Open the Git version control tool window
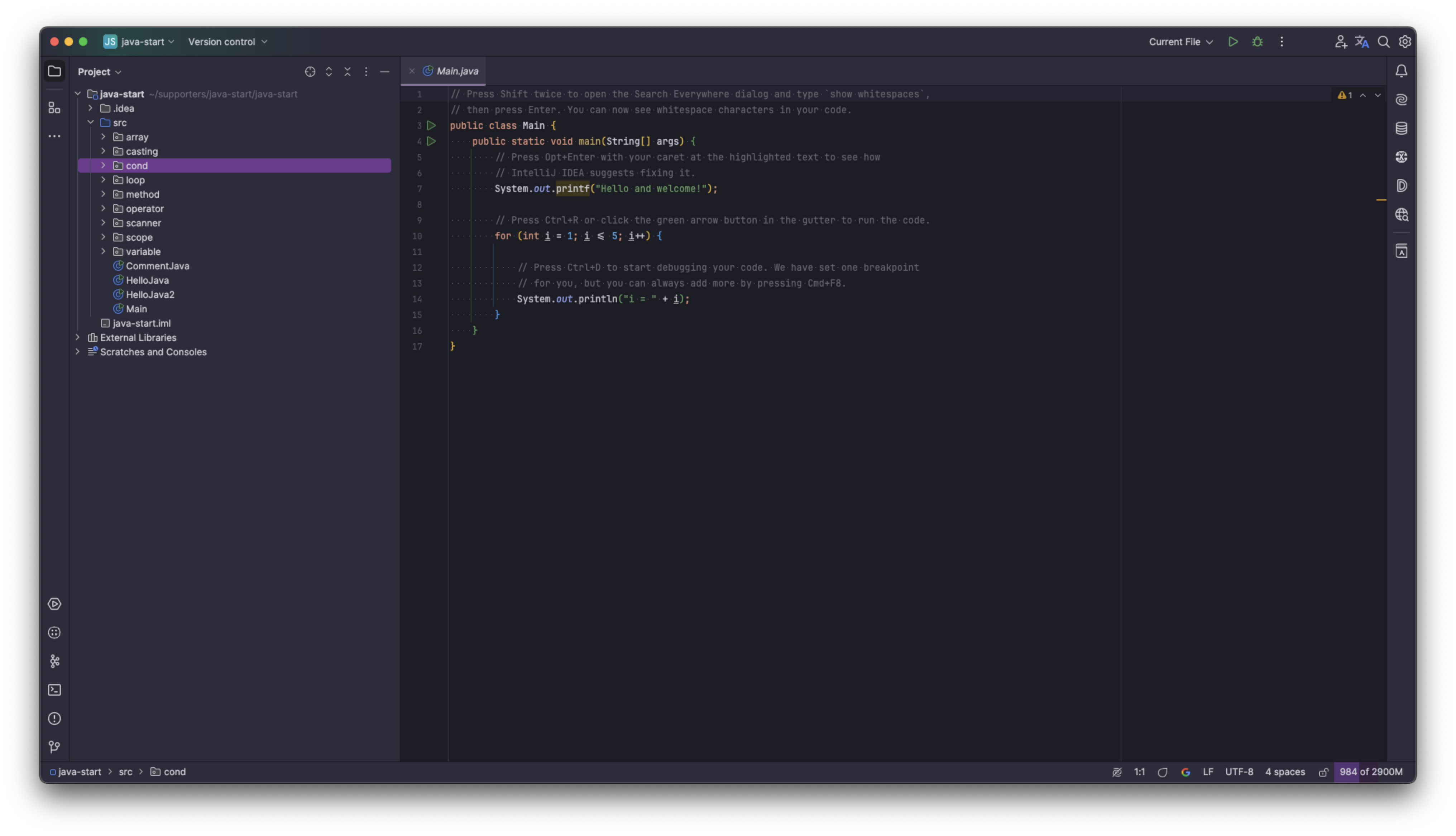The width and height of the screenshot is (1456, 836). coord(54,746)
